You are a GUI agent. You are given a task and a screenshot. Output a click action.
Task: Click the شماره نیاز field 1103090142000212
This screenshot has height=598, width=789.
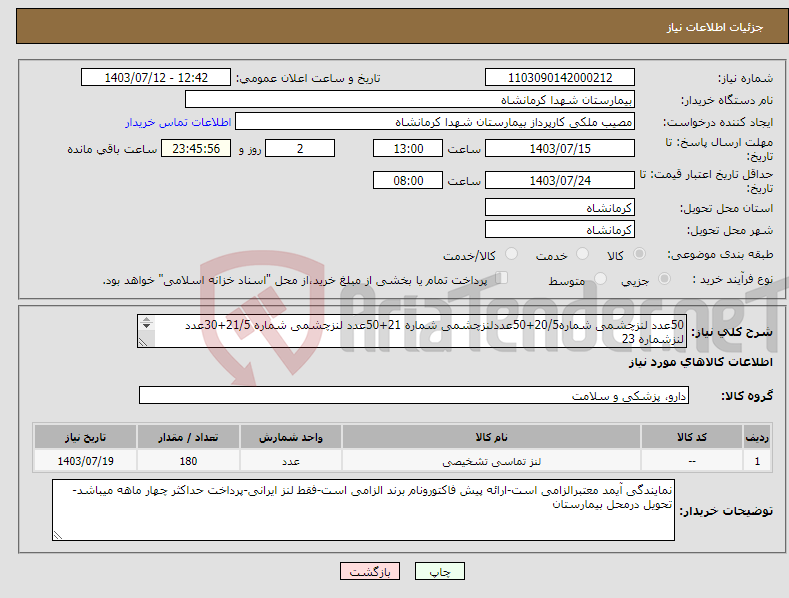point(560,78)
